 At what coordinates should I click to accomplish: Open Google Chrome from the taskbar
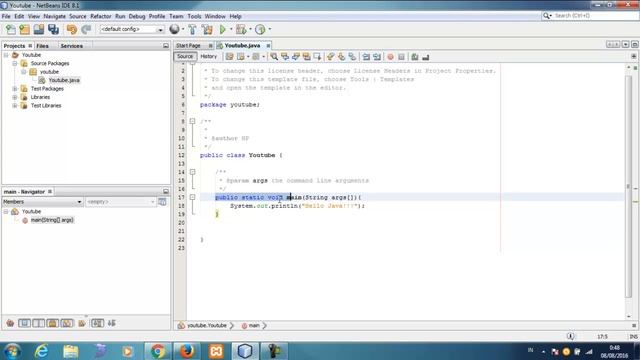click(157, 351)
